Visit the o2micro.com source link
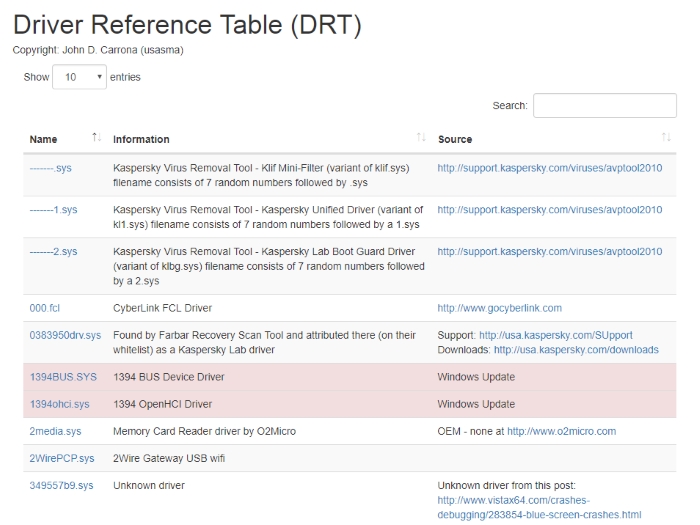The image size is (700, 525). (x=561, y=431)
